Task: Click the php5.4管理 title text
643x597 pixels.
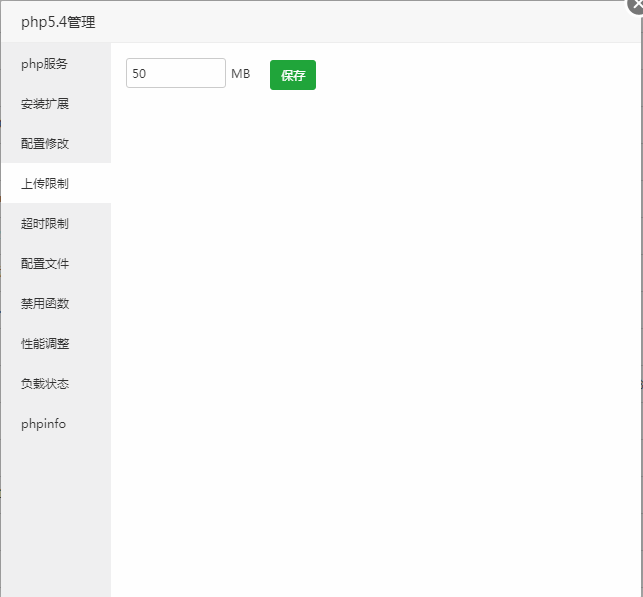Action: click(58, 22)
